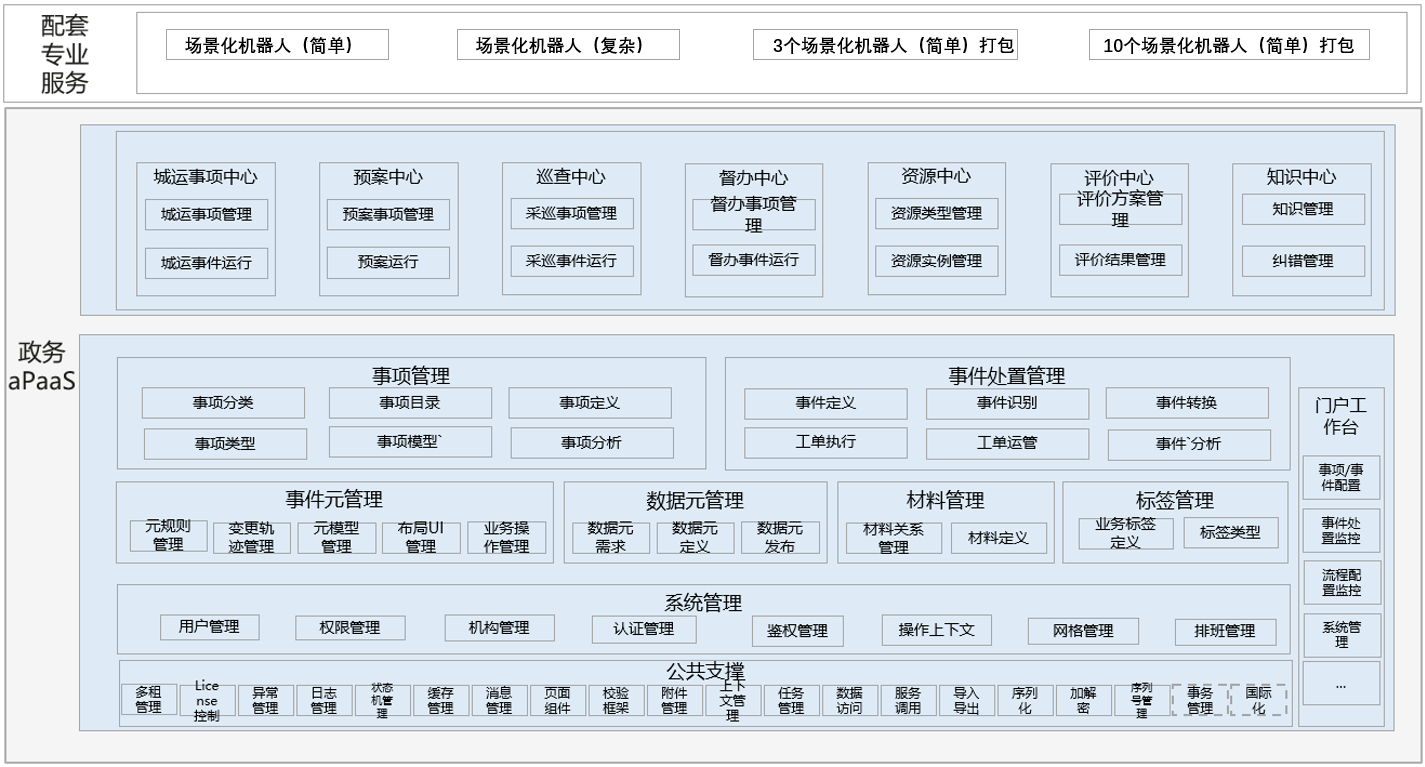Select the 评价方案管理 box

1121,209
